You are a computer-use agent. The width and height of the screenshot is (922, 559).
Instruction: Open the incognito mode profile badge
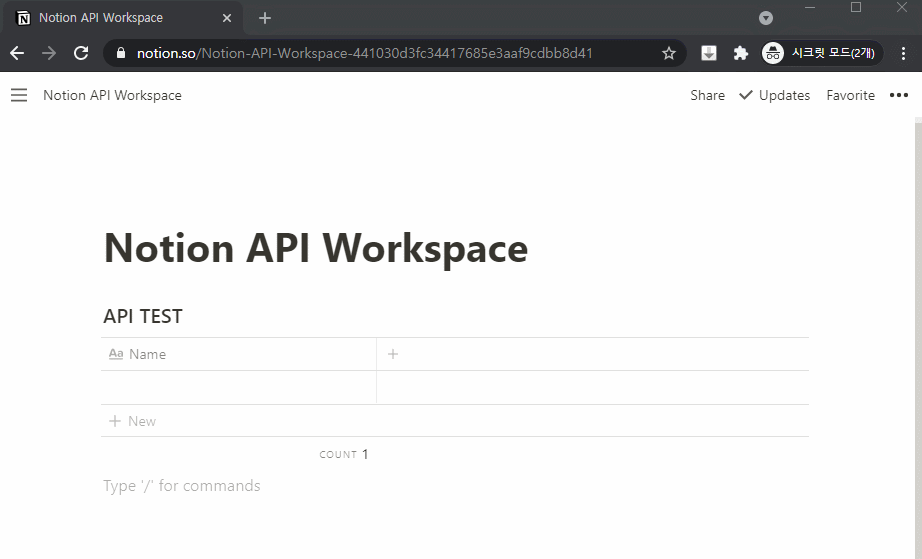(821, 53)
